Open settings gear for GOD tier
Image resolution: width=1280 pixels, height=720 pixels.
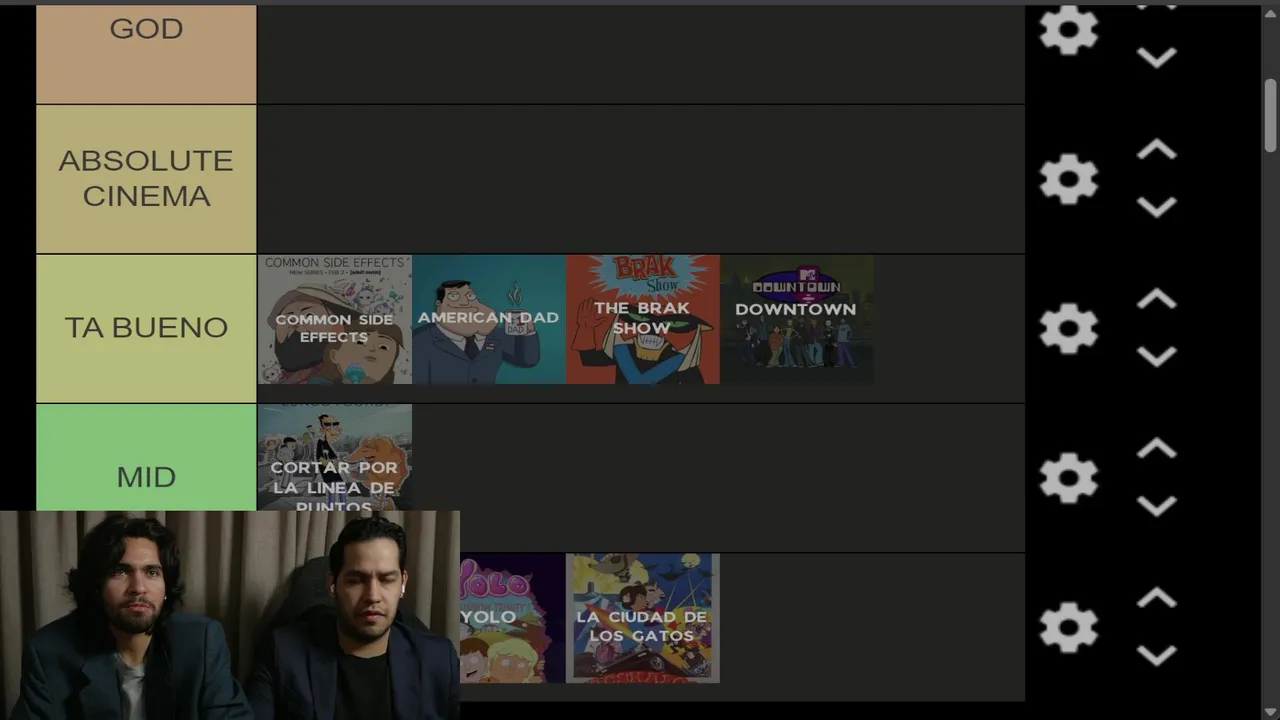(x=1069, y=30)
